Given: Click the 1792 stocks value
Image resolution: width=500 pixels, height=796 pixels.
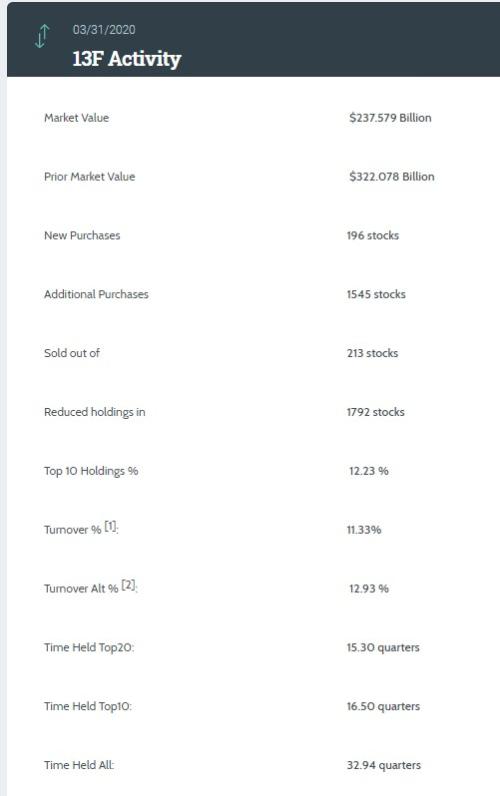Looking at the screenshot, I should pos(376,412).
